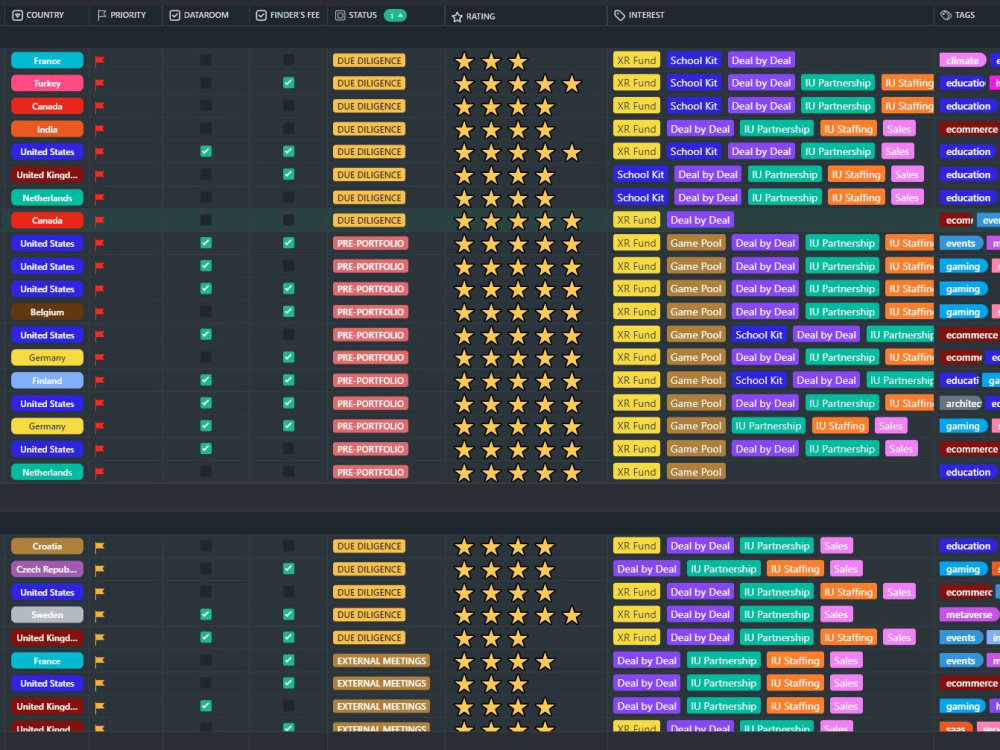Viewport: 1000px width, 750px height.
Task: Click the yellow priority flag in Croatia row
Action: (x=99, y=547)
